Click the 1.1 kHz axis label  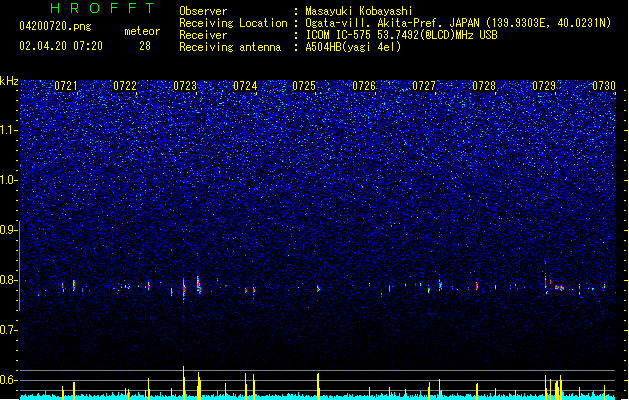8,130
